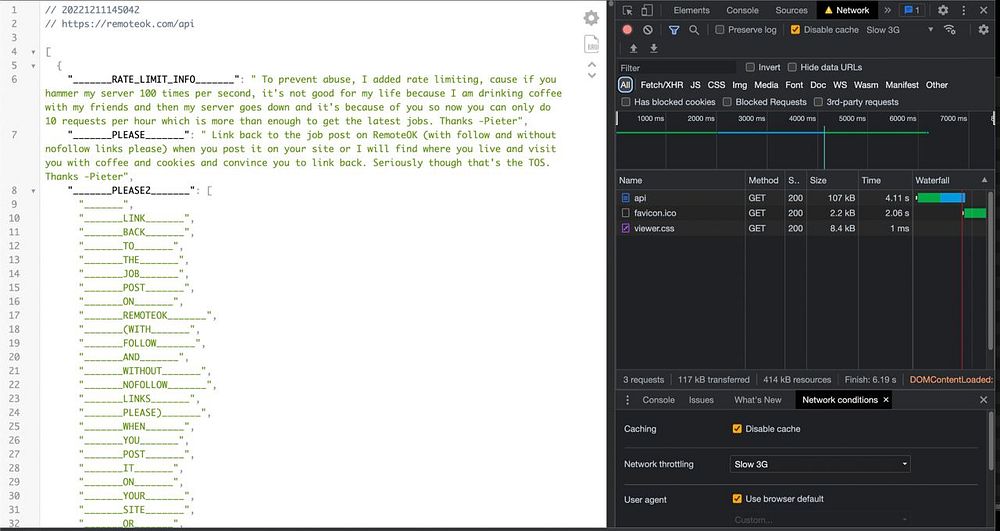Screen dimensions: 1000x531
Task: Switch to the Elements tab
Action: (x=691, y=10)
